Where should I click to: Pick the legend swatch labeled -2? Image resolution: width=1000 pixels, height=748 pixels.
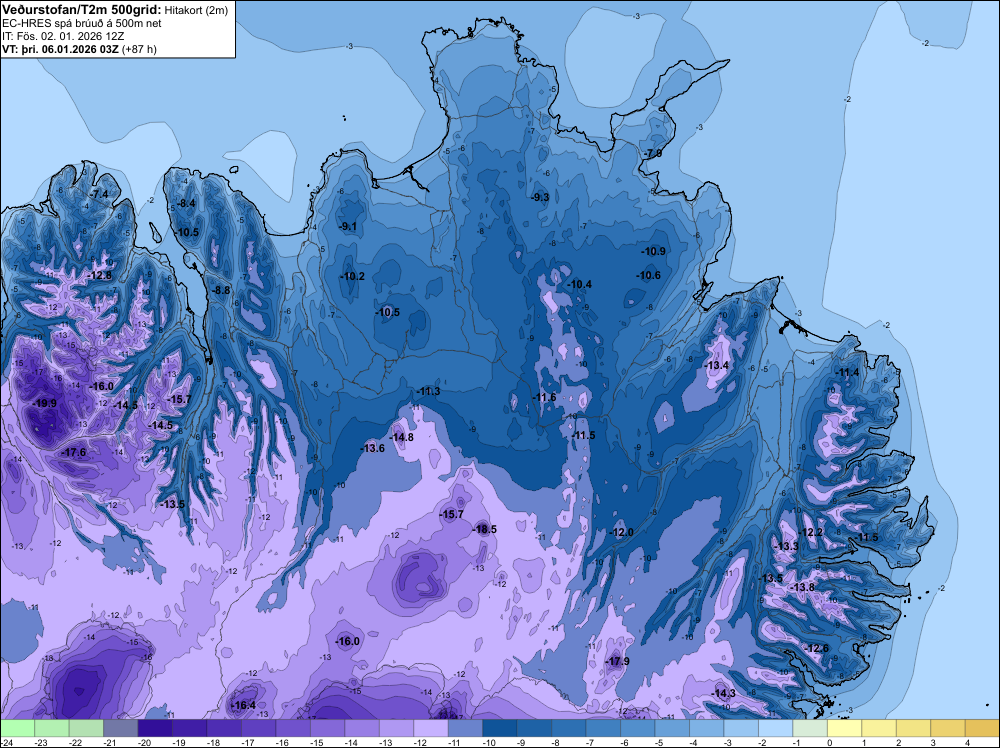[x=775, y=728]
